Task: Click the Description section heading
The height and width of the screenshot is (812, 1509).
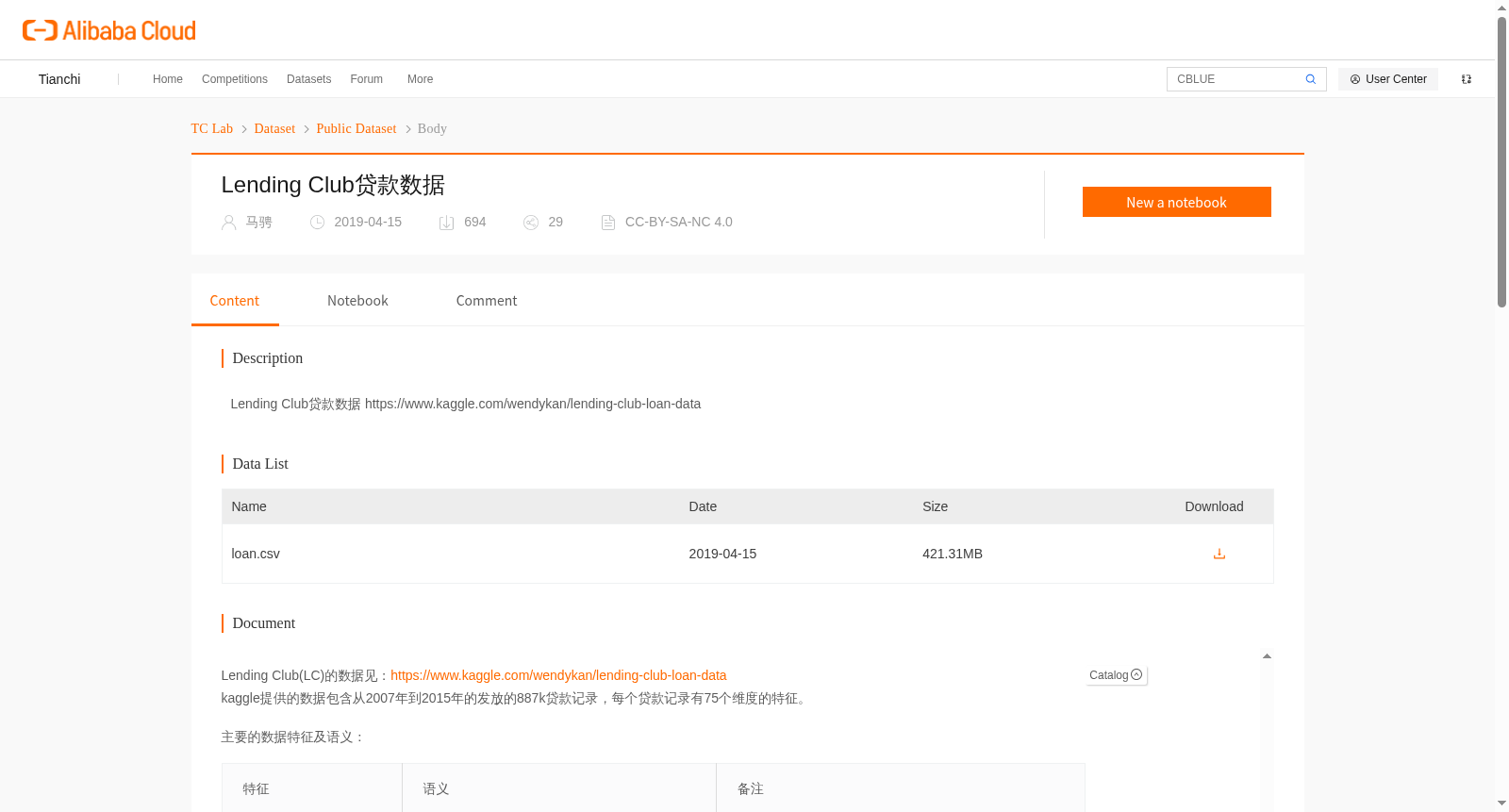Action: pyautogui.click(x=268, y=358)
